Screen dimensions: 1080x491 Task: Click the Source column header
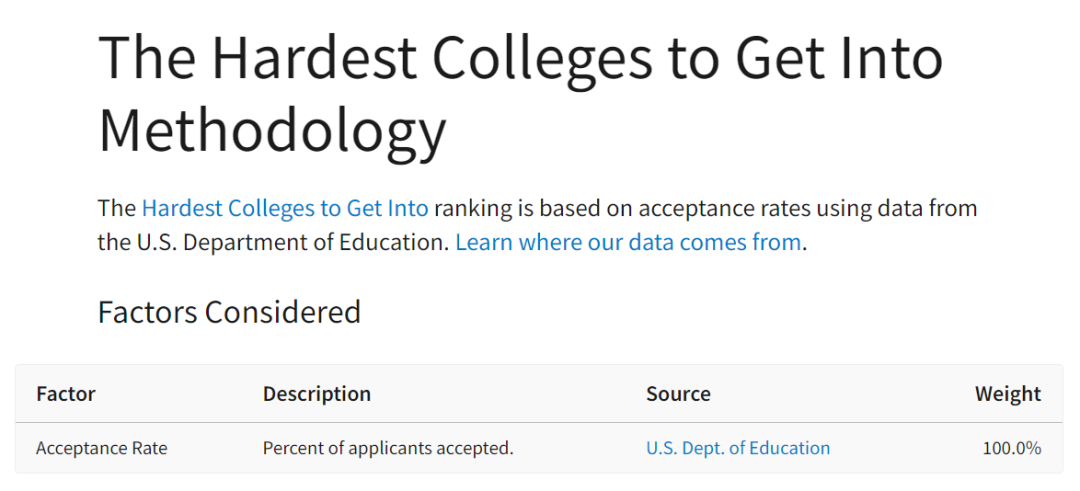point(678,394)
